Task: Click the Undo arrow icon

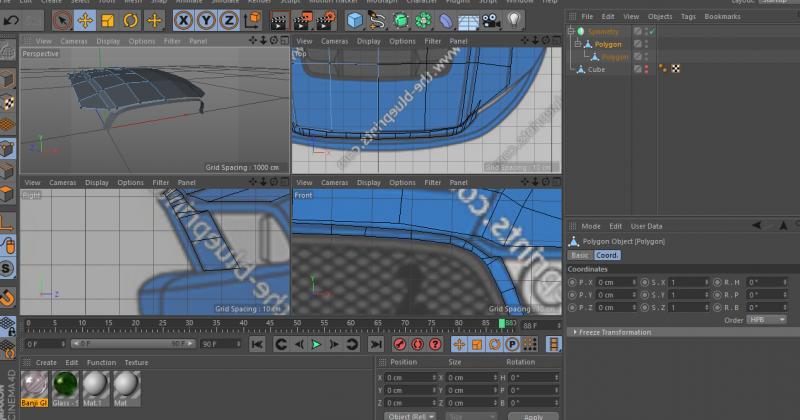Action: (12, 20)
